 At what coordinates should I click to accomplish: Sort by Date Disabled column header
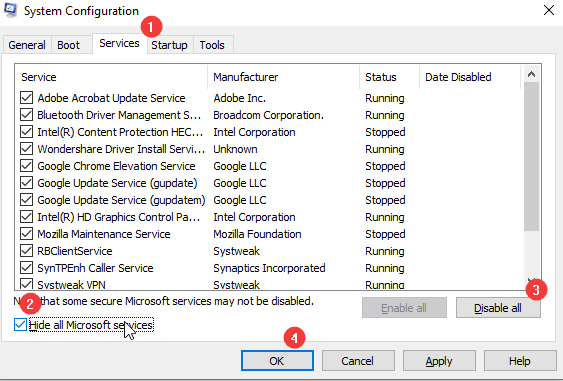(x=470, y=77)
